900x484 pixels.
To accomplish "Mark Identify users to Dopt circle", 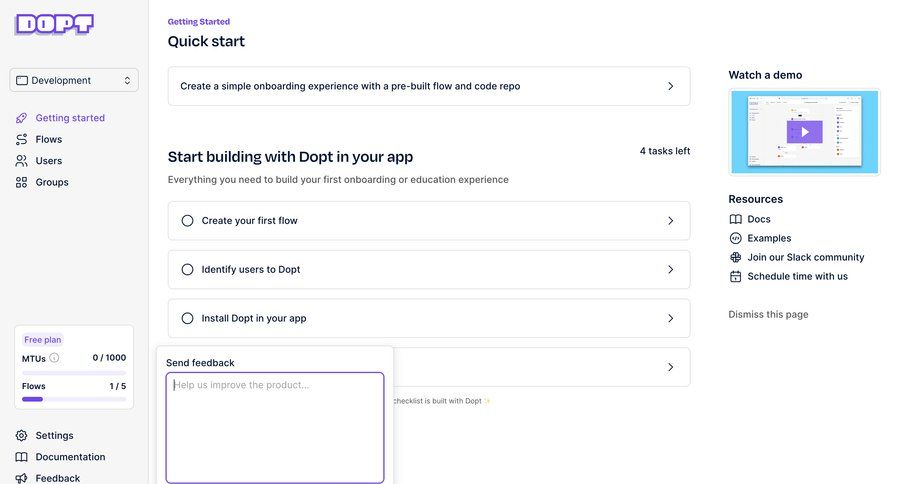I will (187, 269).
